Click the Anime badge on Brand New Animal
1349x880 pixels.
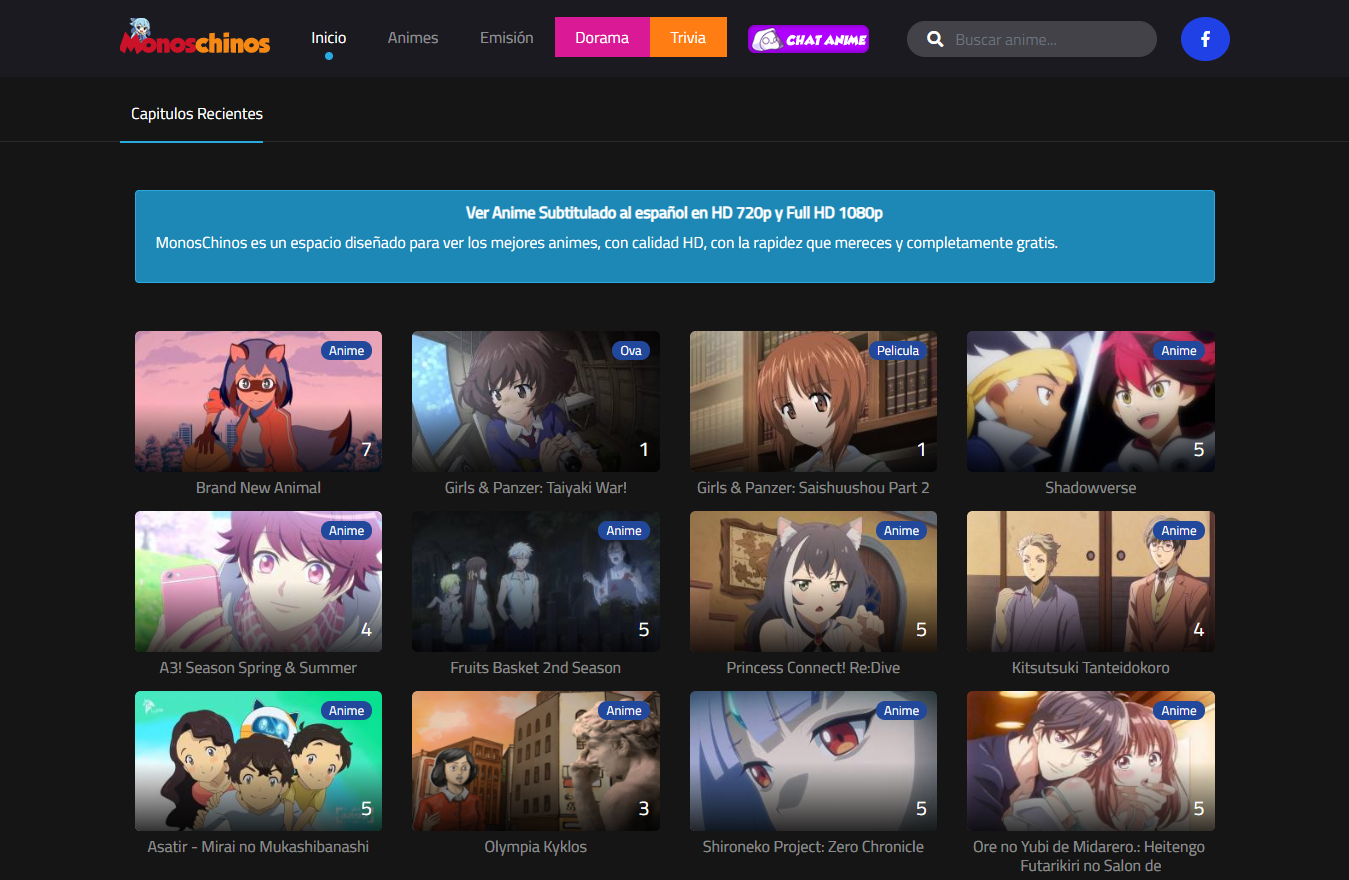[x=347, y=351]
